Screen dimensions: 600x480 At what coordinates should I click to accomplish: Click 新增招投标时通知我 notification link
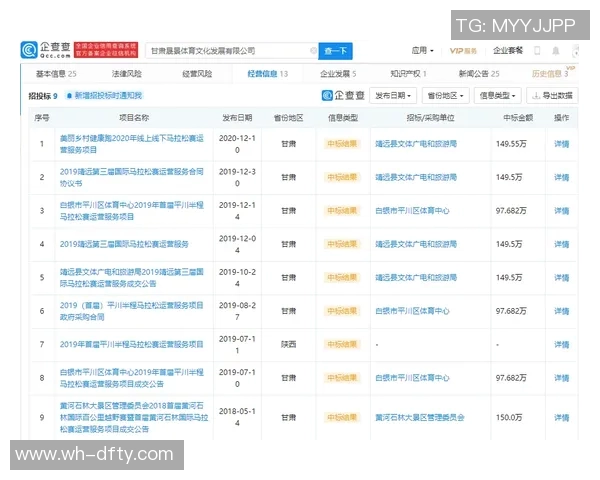point(104,95)
